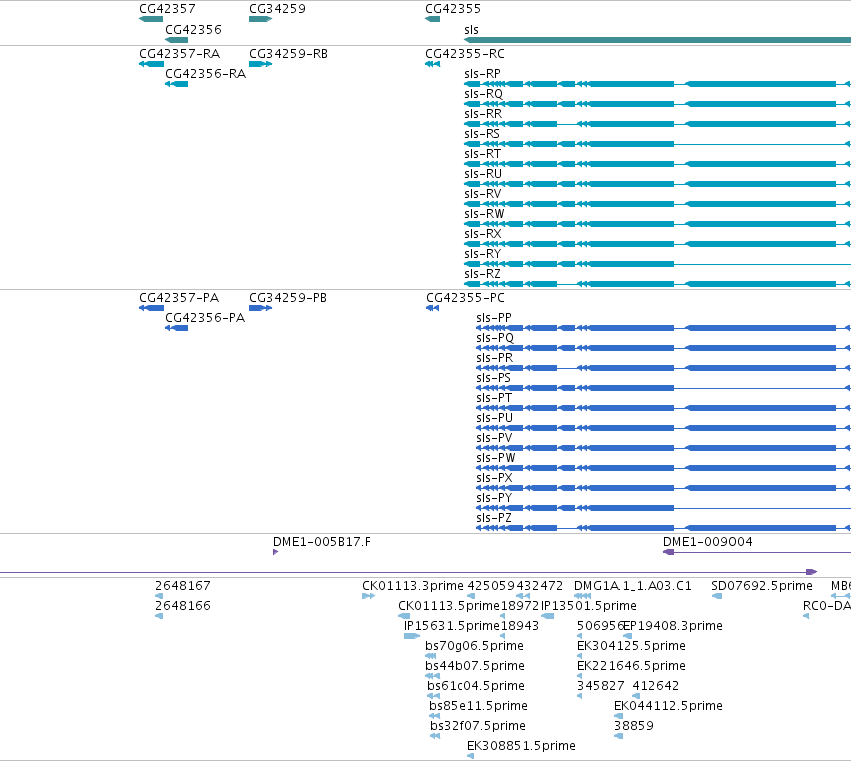Click the 412642 EST label
The width and height of the screenshot is (851, 761).
[656, 686]
